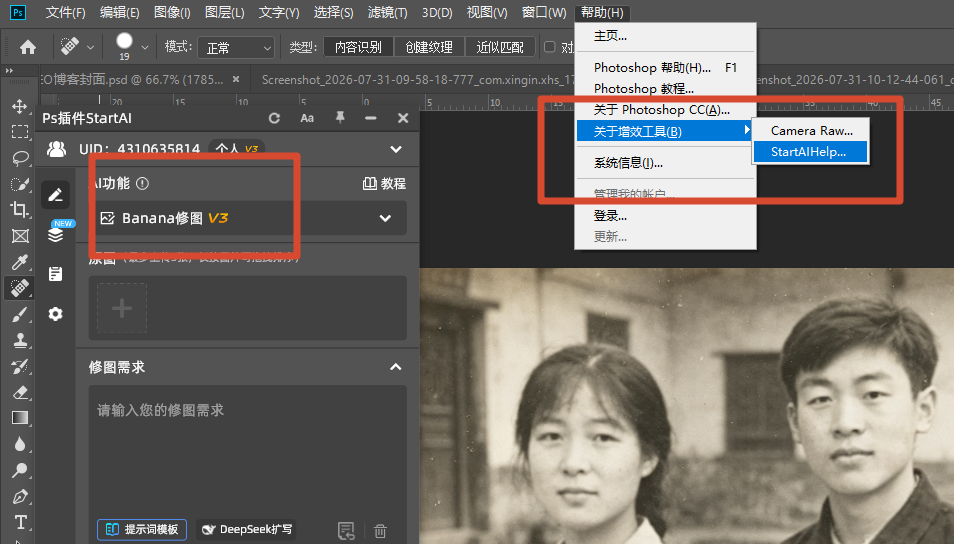Choose the 内容识别 type option
The width and height of the screenshot is (954, 544).
[x=358, y=47]
